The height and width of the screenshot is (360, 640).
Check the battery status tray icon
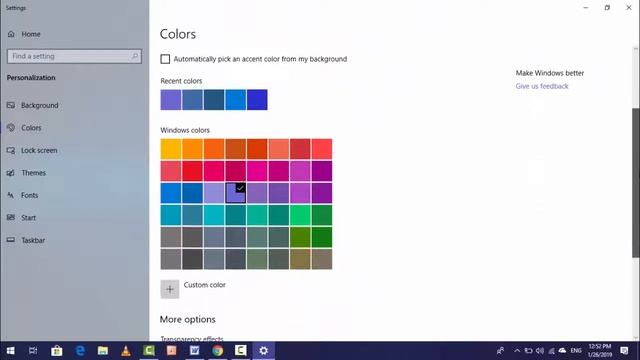[529, 351]
